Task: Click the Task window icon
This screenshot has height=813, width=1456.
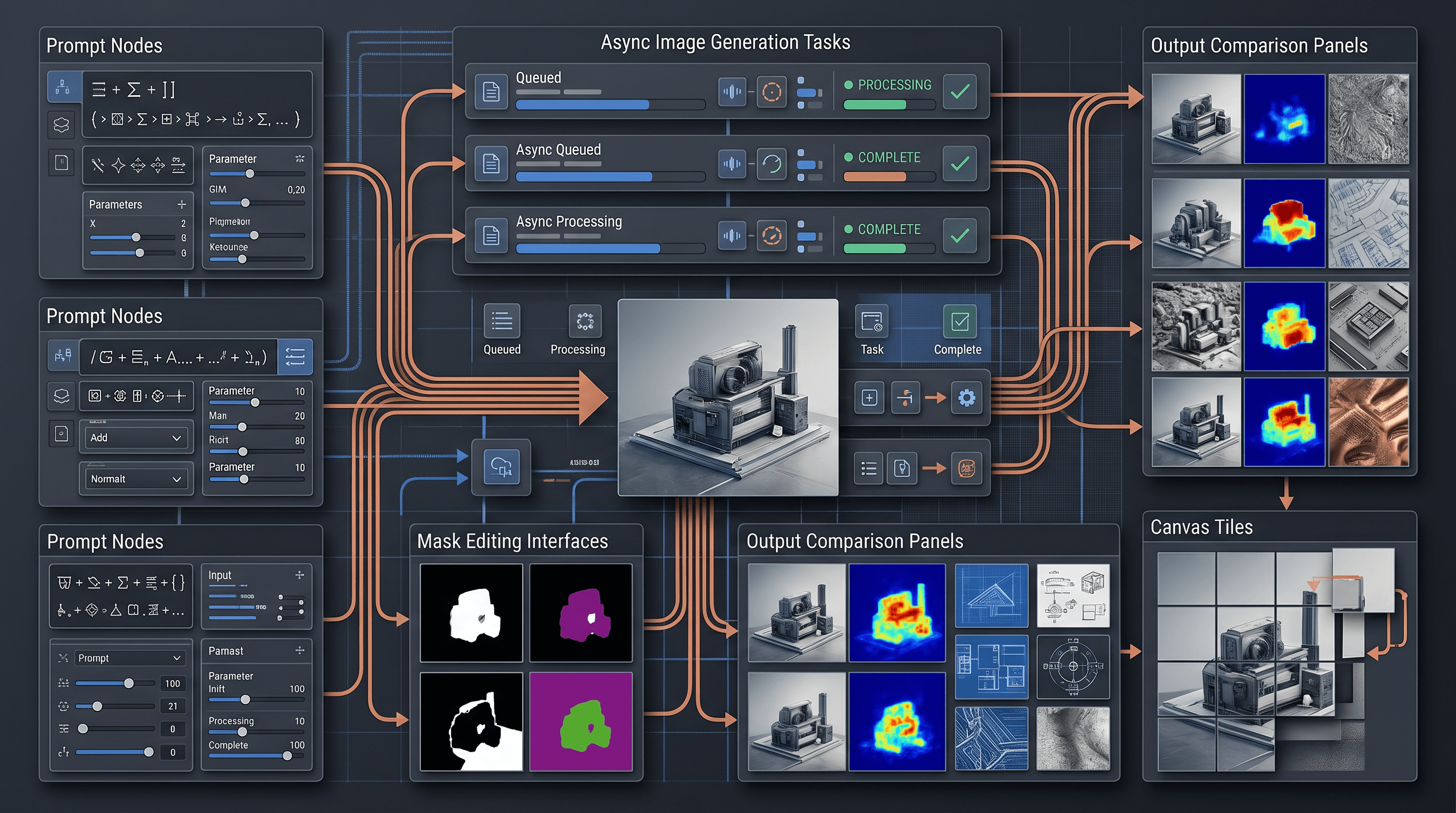Action: (x=871, y=321)
